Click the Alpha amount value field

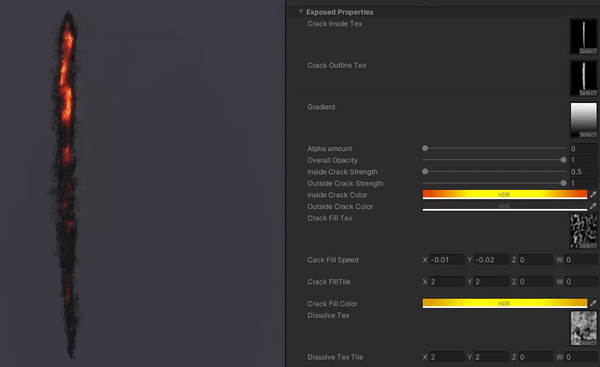point(584,148)
